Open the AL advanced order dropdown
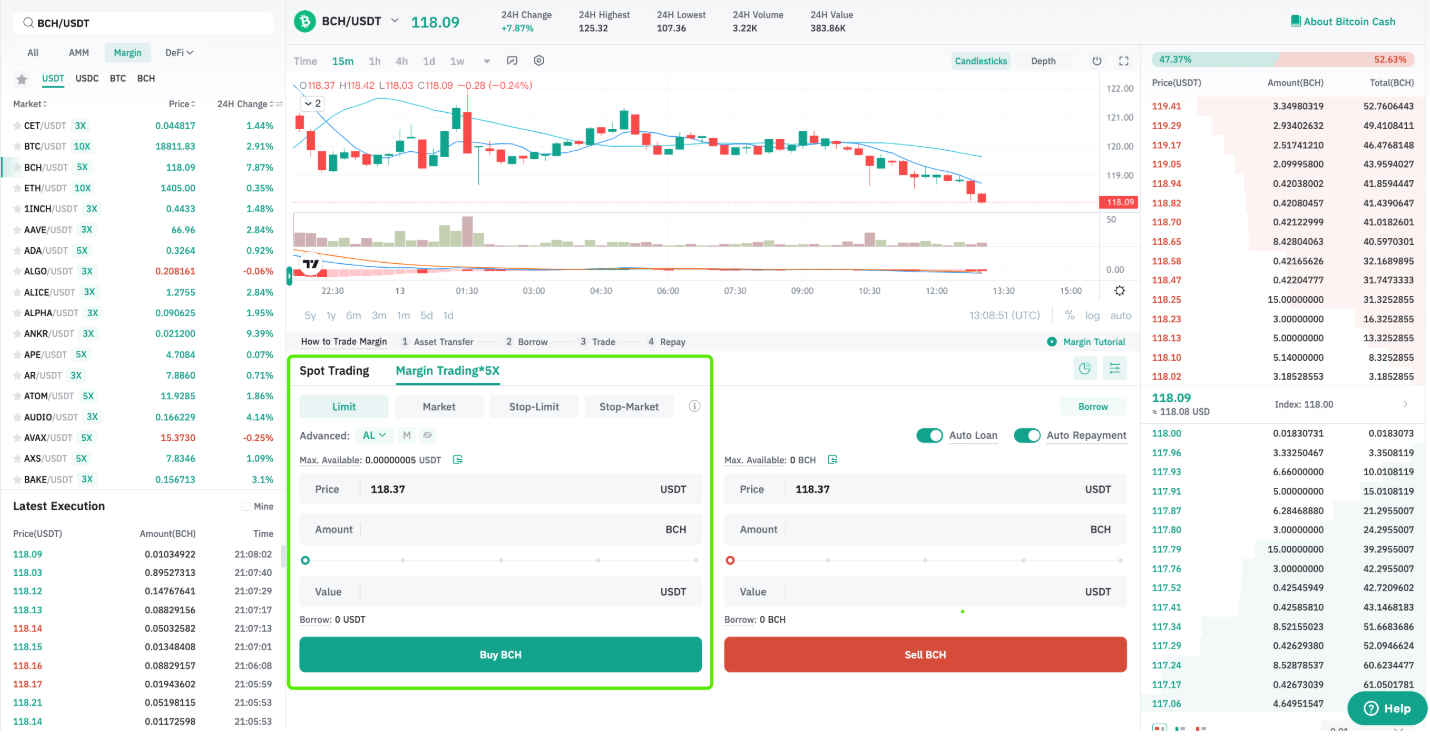Viewport: 1430px width, 743px height. (374, 436)
